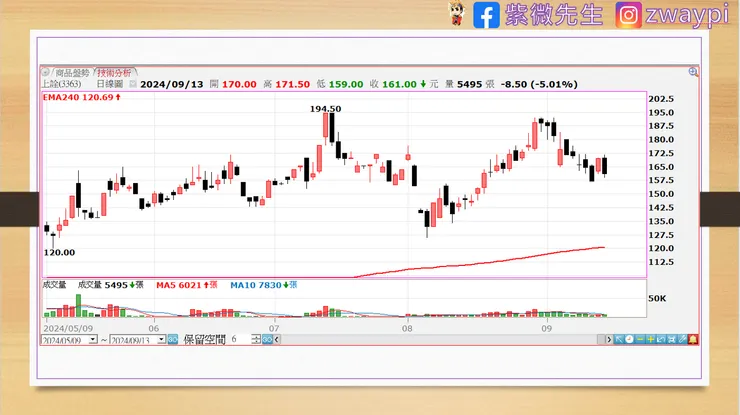The image size is (740, 415).
Task: Click the high price 171.50
Action: point(293,84)
